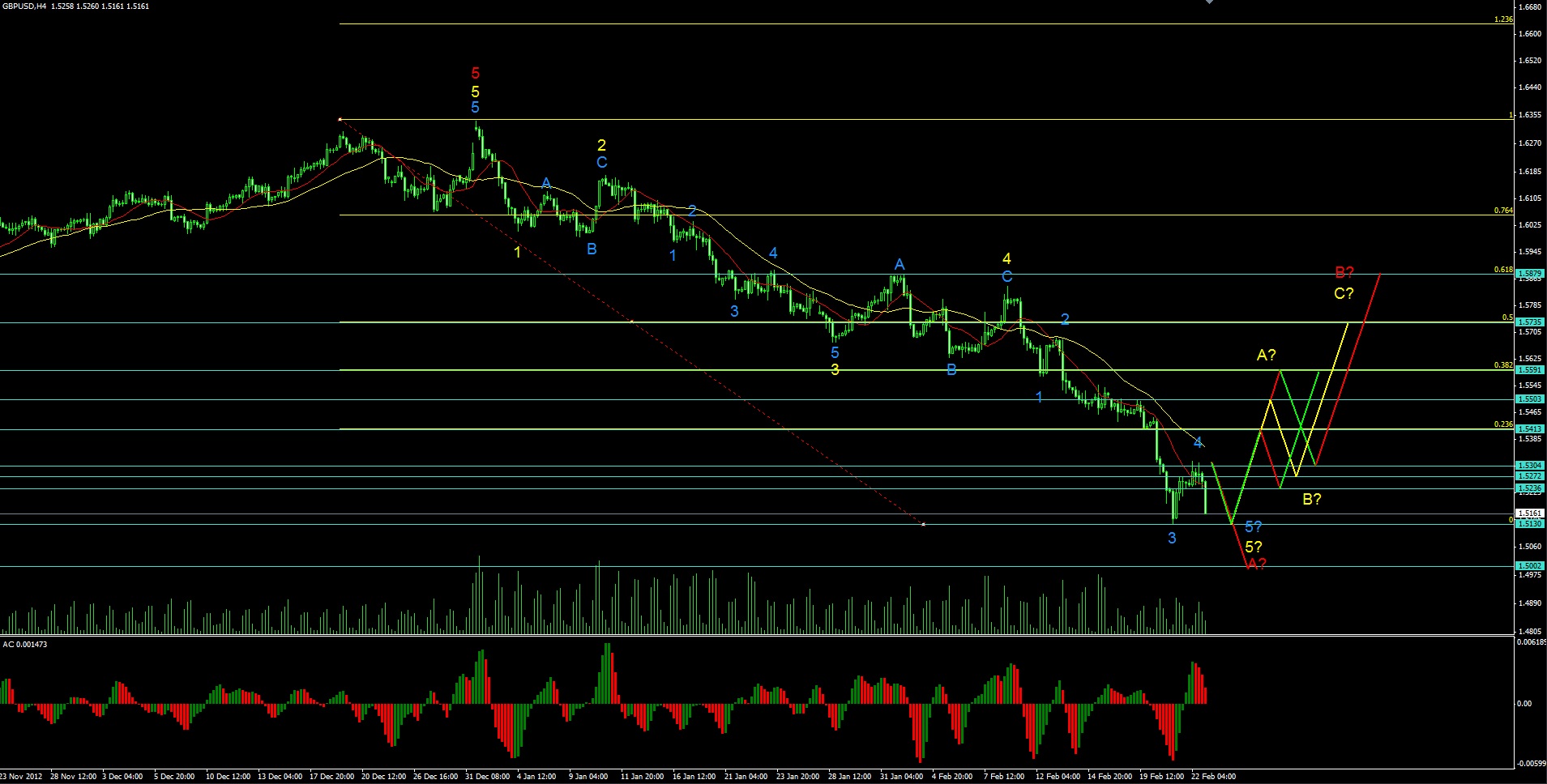1547x784 pixels.
Task: Click the 1.5879 horizontal line price tag
Action: click(x=1530, y=274)
